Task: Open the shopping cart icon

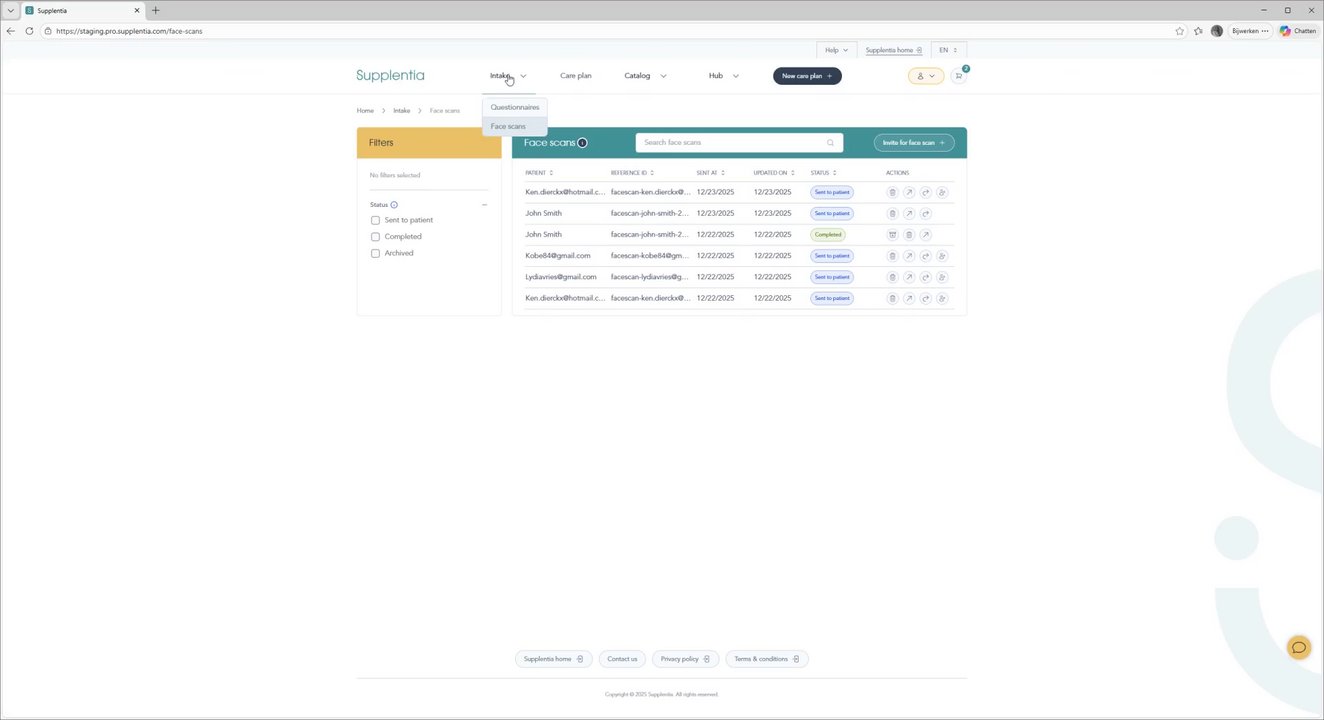Action: (x=959, y=76)
